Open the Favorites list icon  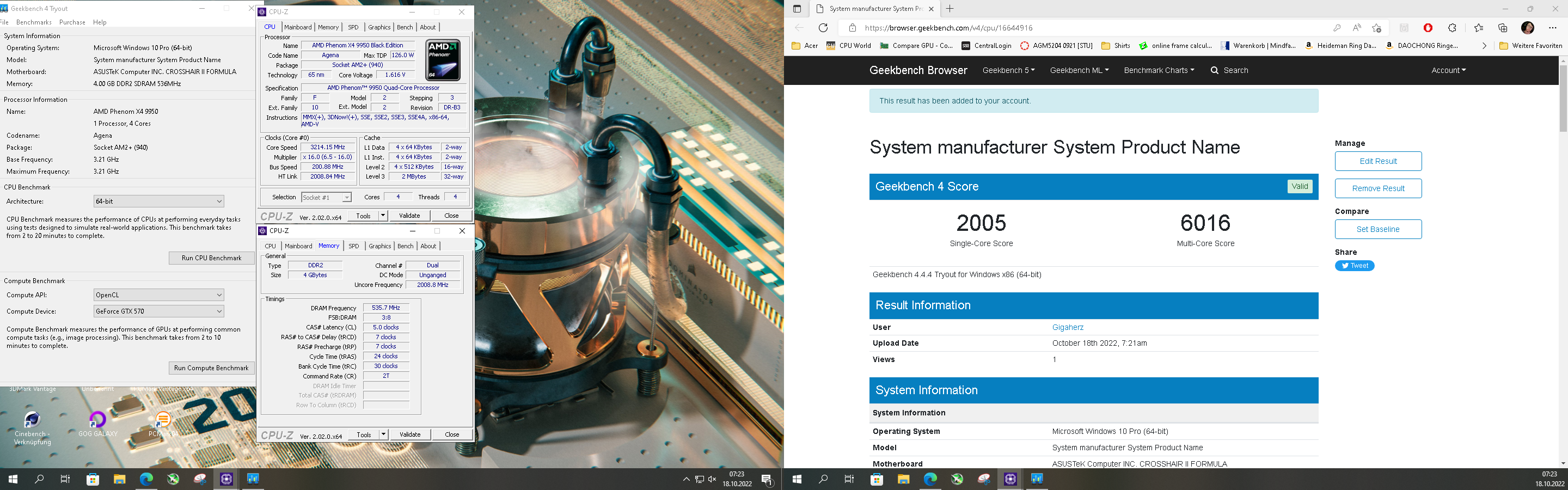[x=1479, y=27]
